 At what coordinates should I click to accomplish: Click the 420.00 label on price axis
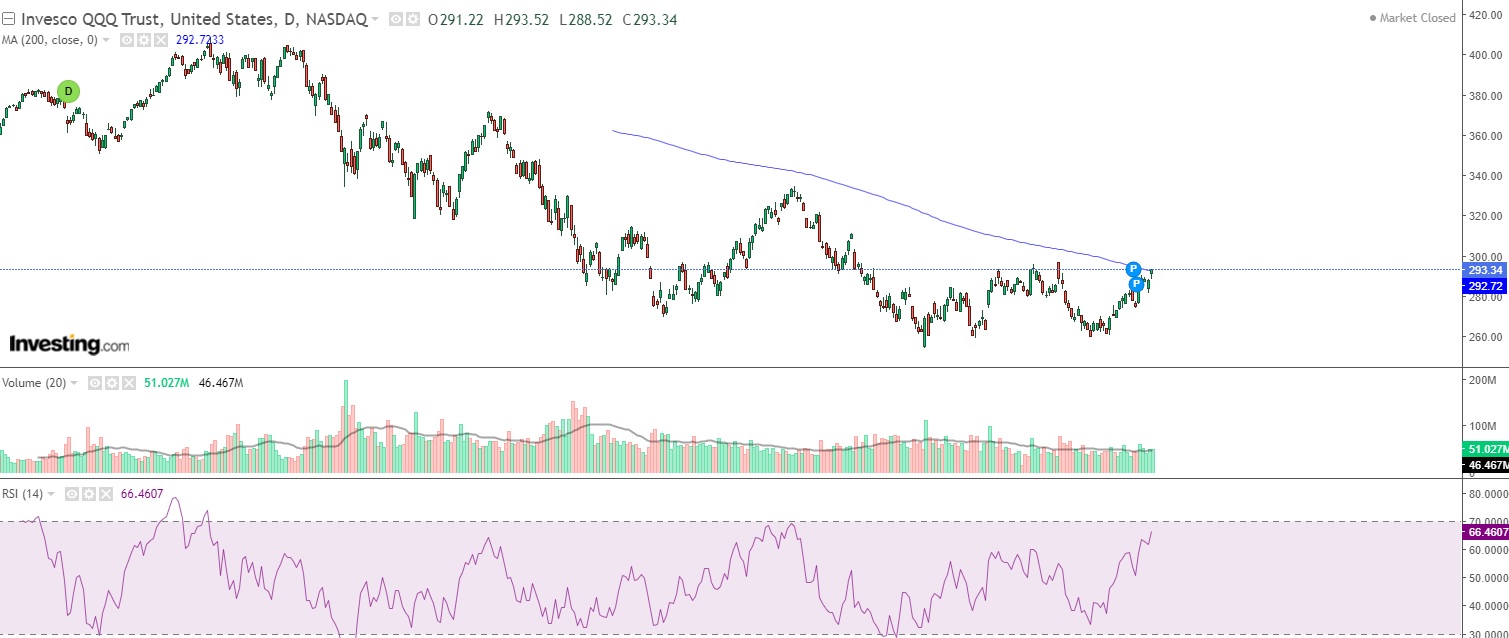(x=1486, y=15)
